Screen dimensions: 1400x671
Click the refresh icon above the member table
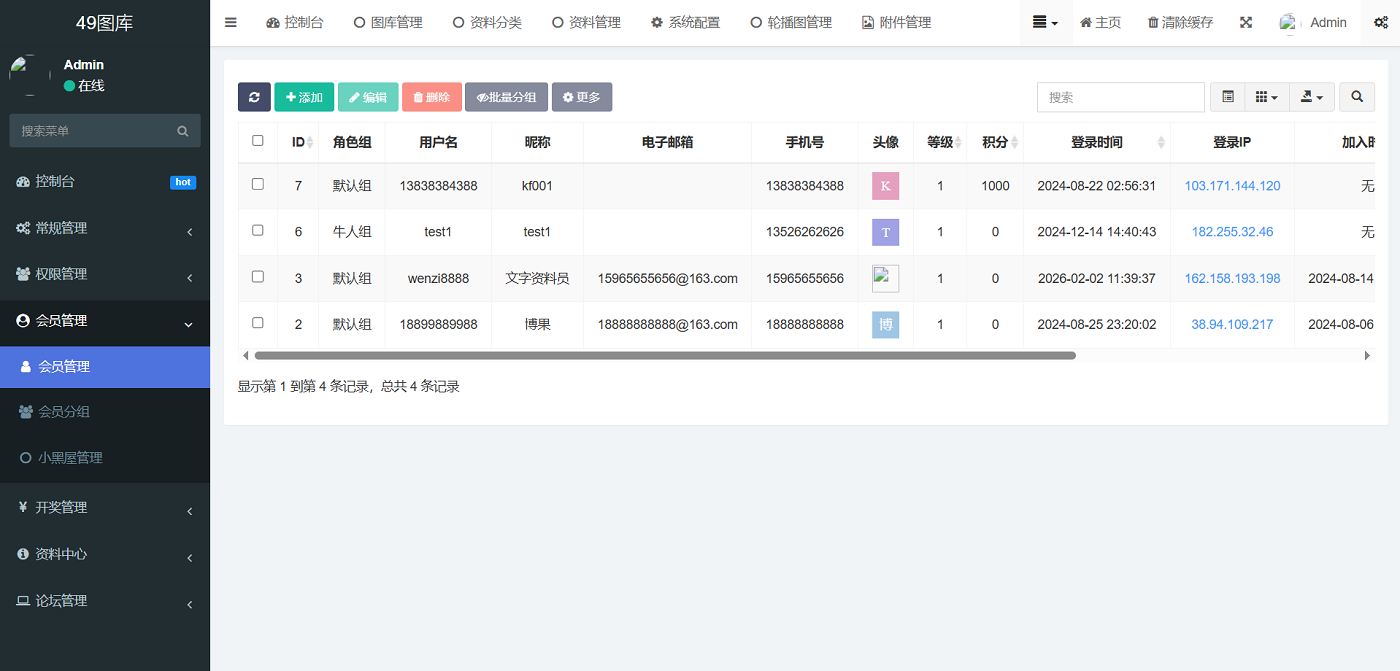click(254, 97)
